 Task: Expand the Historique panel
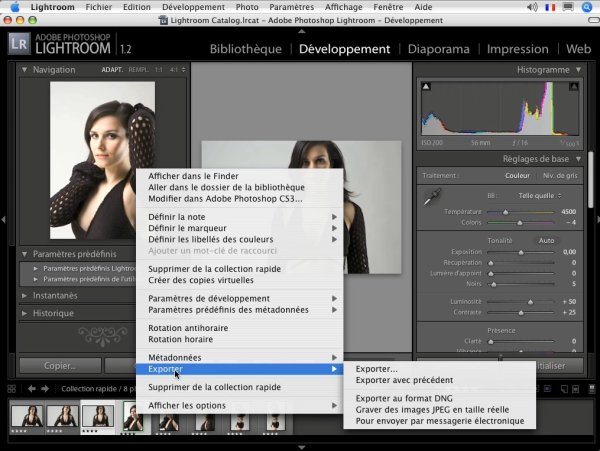click(x=24, y=313)
